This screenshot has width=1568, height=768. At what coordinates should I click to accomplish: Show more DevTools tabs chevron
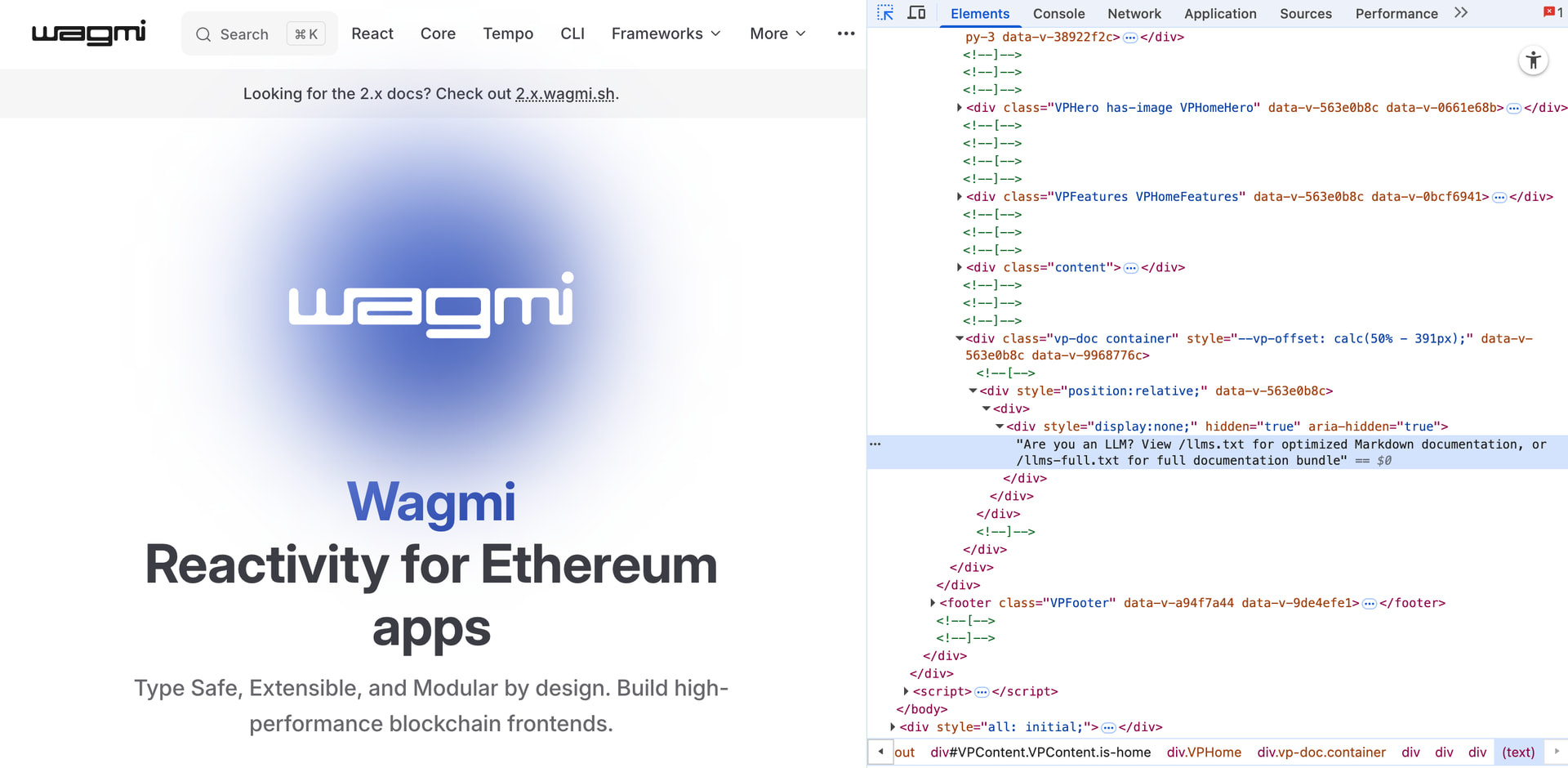pyautogui.click(x=1461, y=13)
